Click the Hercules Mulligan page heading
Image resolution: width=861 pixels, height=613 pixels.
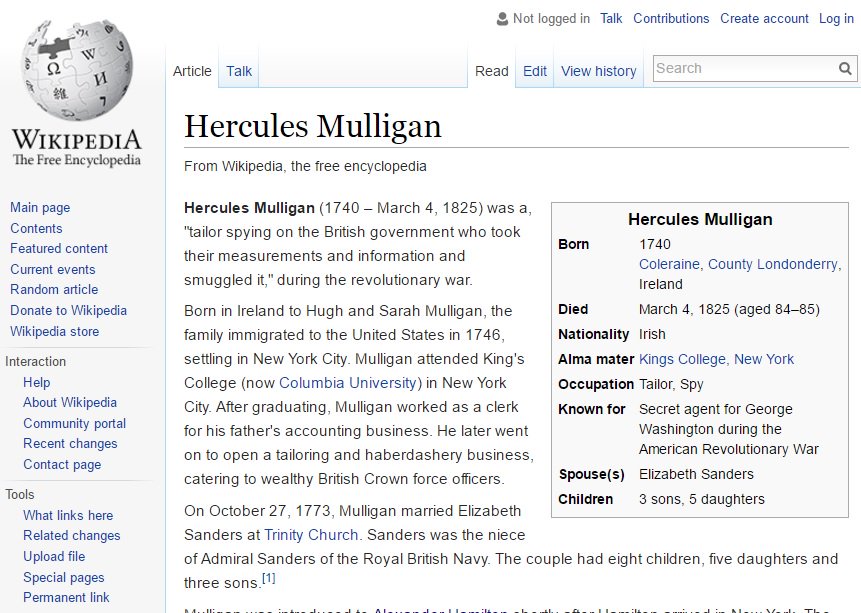[x=312, y=126]
